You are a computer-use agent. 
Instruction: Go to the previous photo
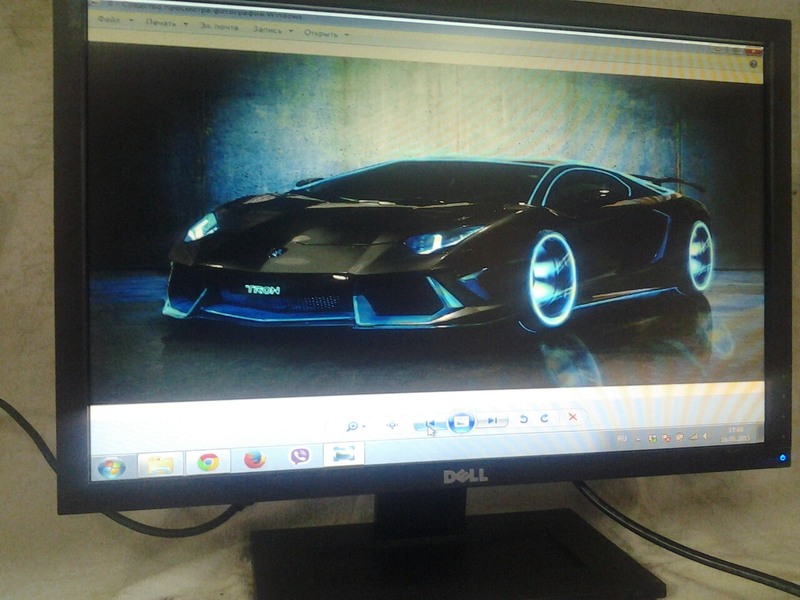[430, 423]
